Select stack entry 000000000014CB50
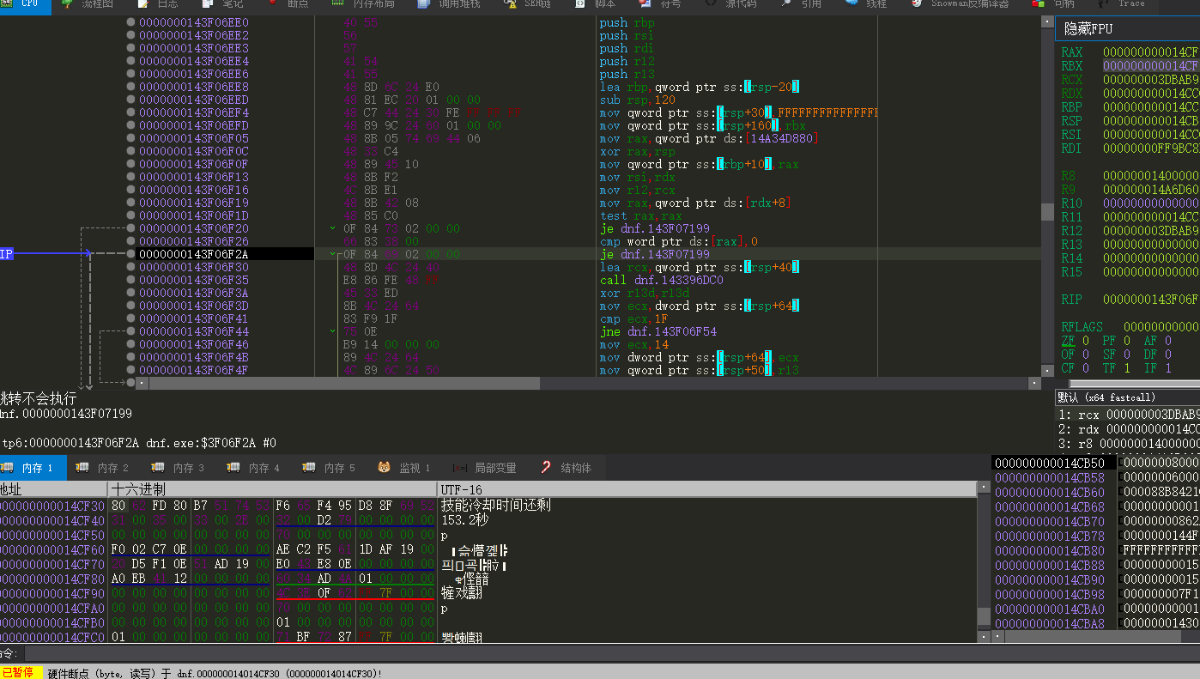This screenshot has height=679, width=1200. (x=1049, y=463)
